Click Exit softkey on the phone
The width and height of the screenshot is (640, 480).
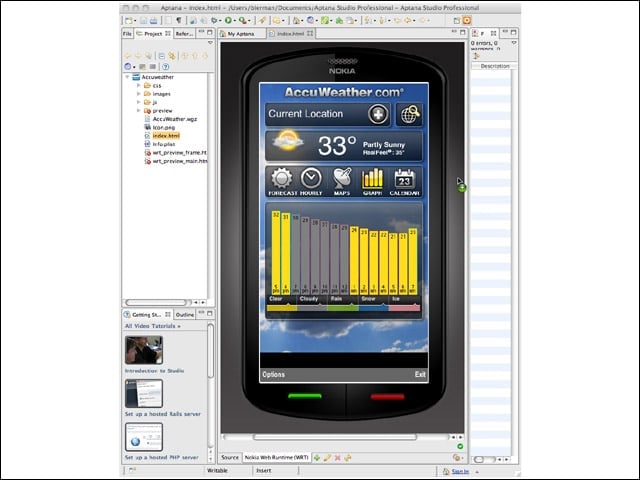[420, 374]
